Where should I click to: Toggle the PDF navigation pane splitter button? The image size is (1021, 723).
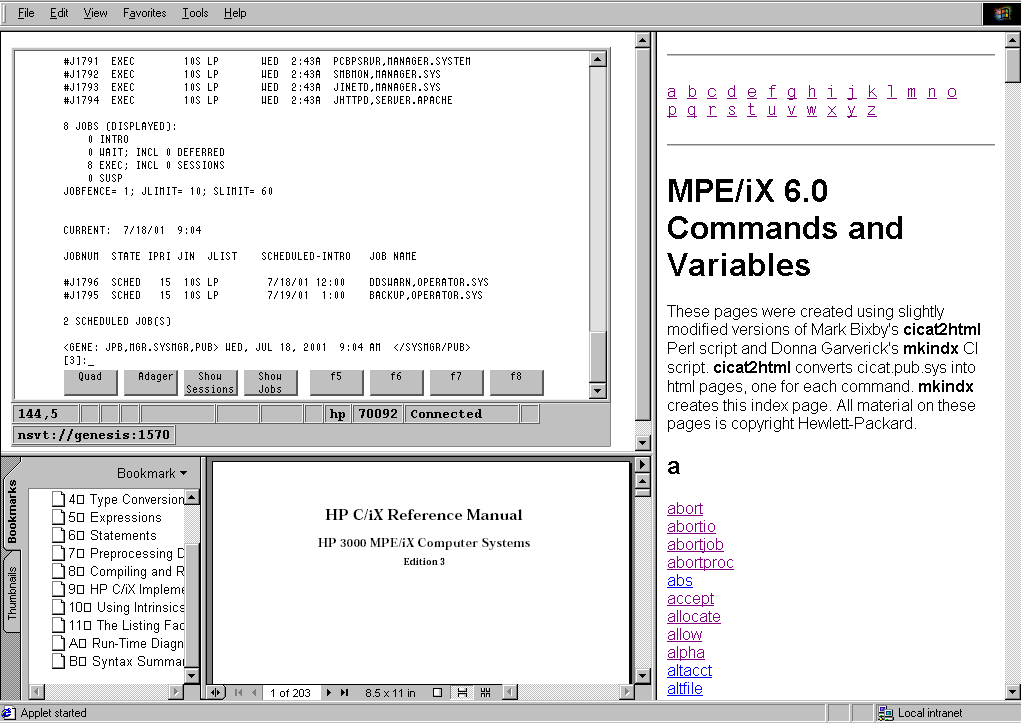(x=216, y=692)
